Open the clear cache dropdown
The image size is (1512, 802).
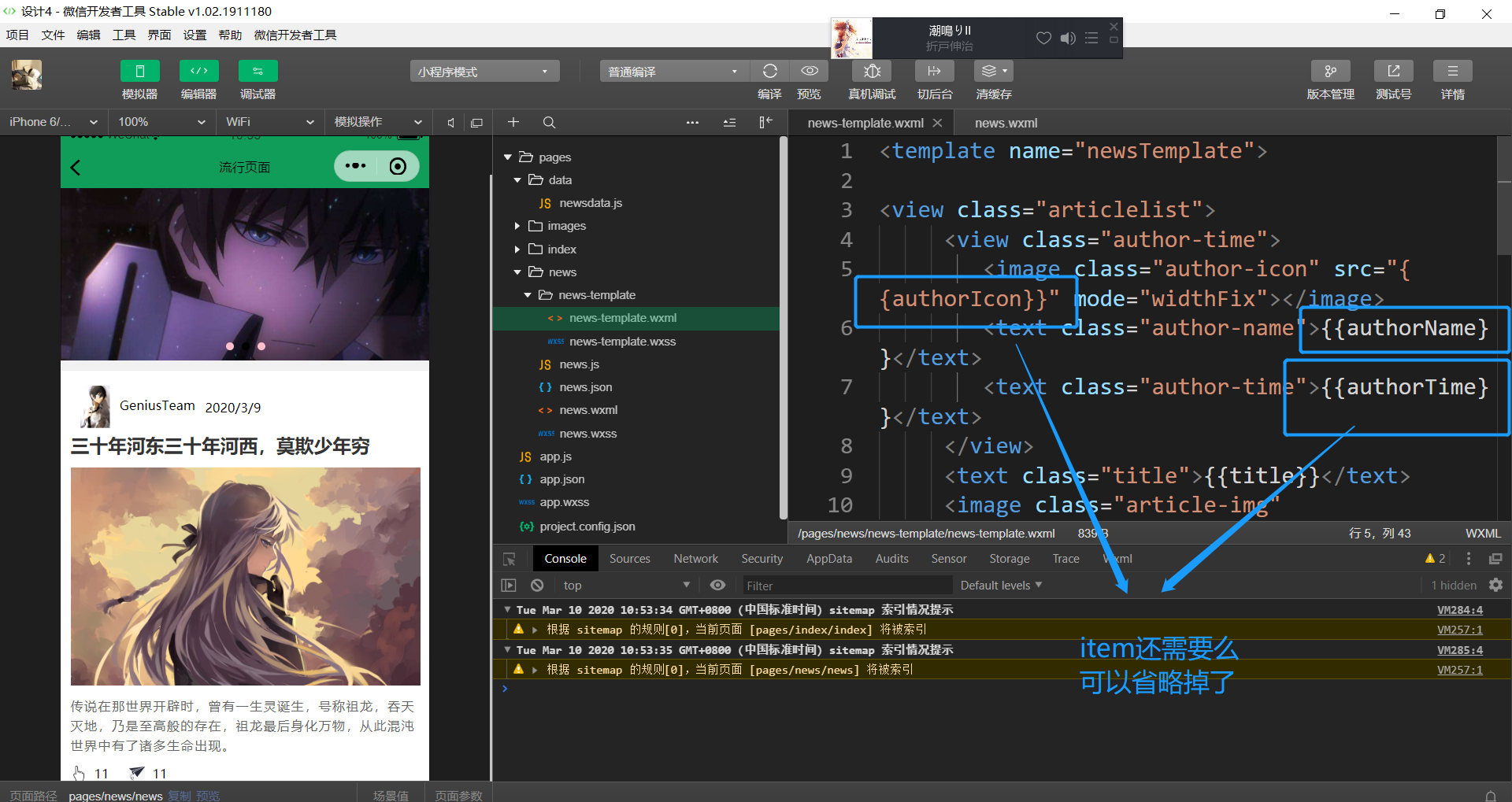point(994,71)
